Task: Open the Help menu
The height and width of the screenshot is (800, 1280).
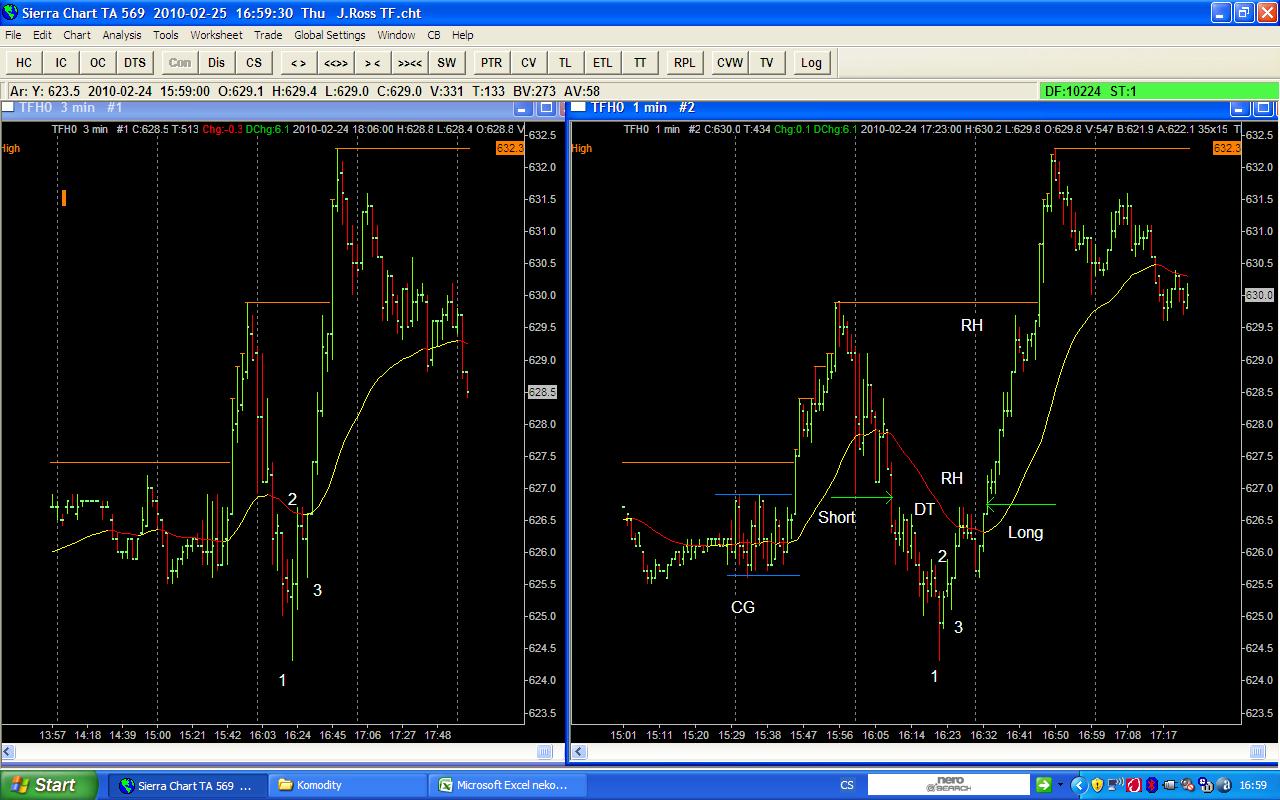Action: (x=462, y=35)
